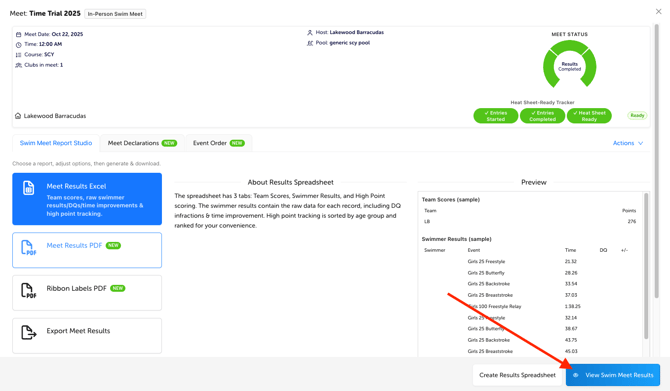Click the clock icon beside Time
Image resolution: width=670 pixels, height=391 pixels.
tap(18, 44)
